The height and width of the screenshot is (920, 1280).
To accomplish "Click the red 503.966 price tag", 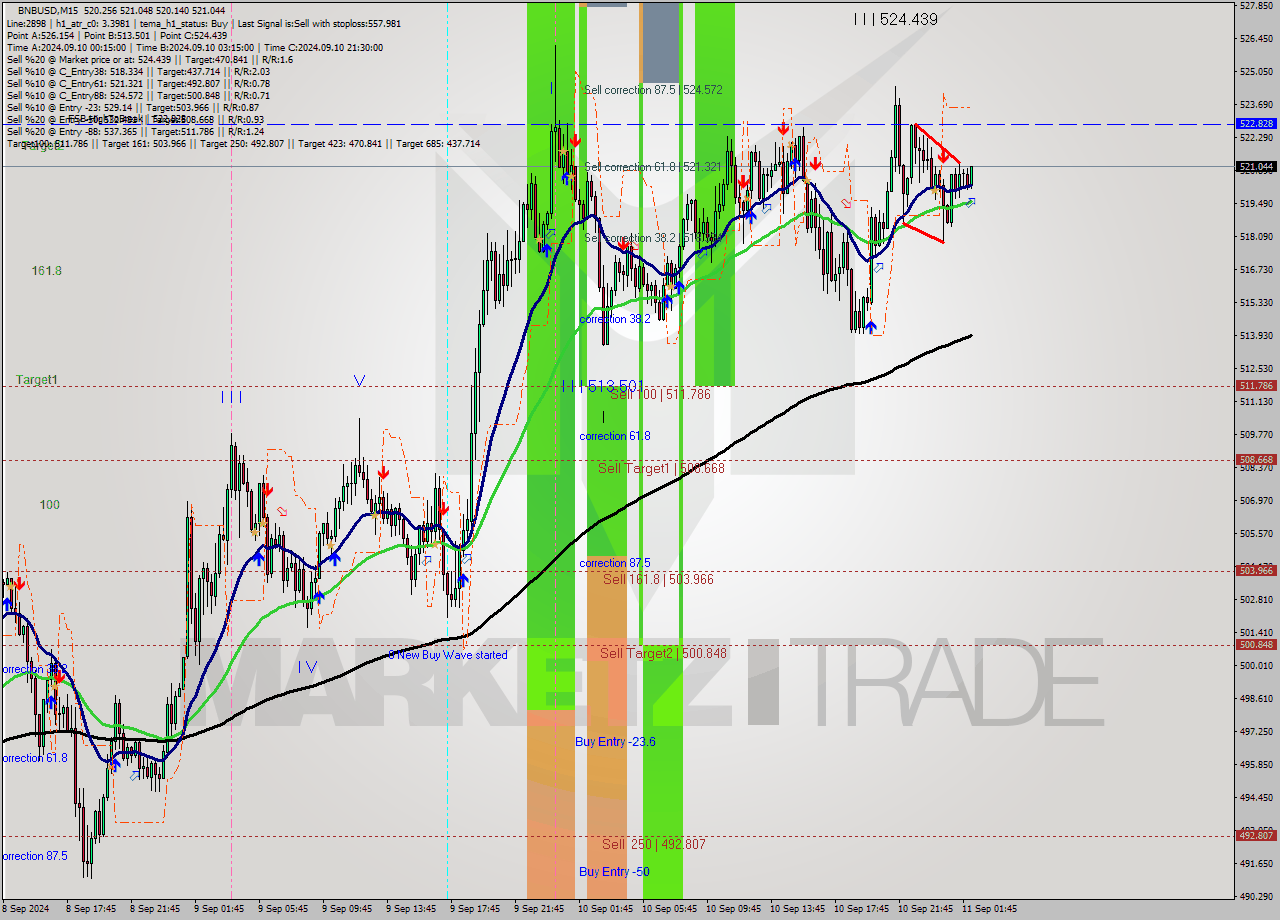I will (x=1256, y=570).
